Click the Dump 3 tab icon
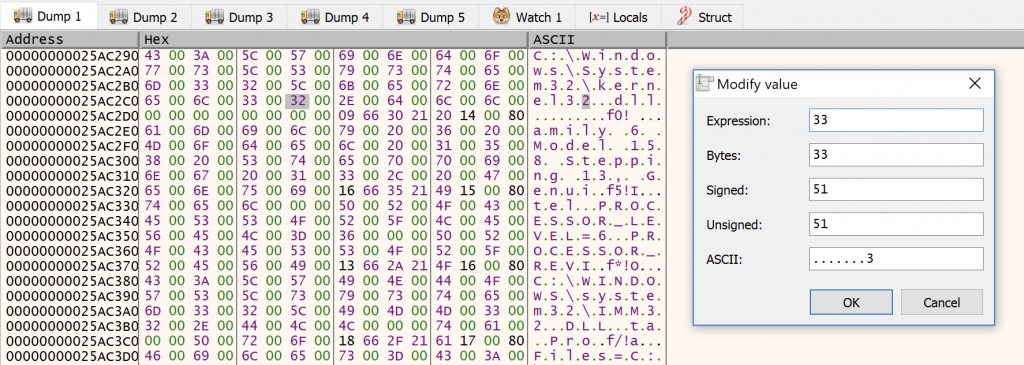This screenshot has width=1024, height=365. 215,16
